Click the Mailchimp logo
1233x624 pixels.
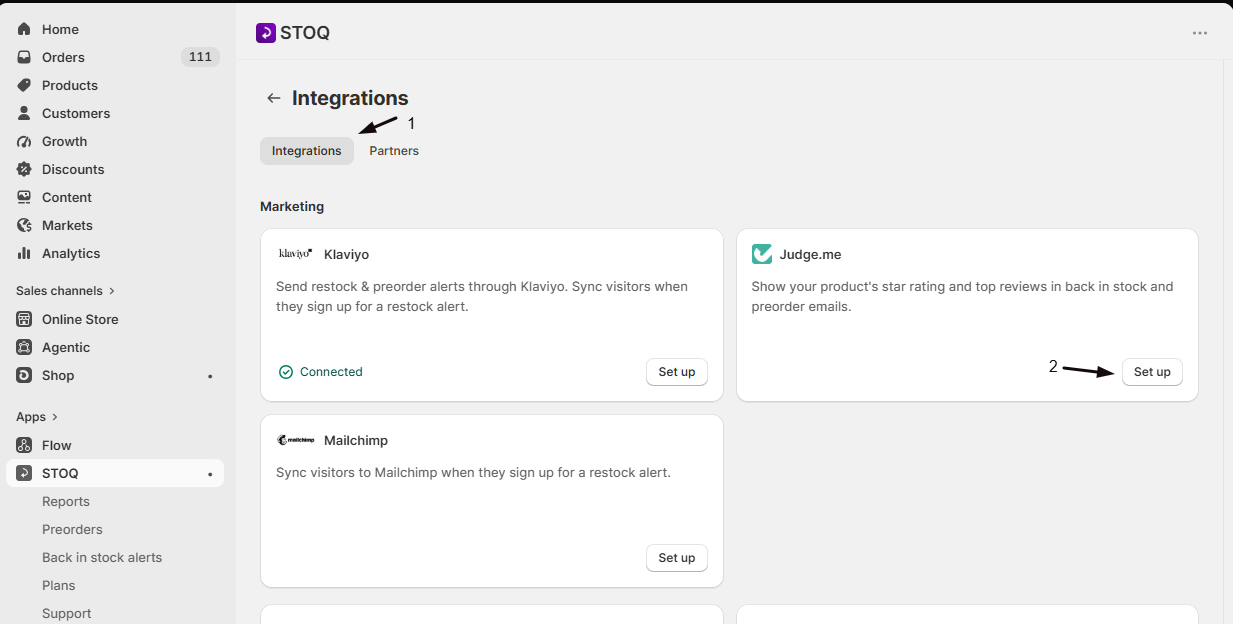tap(296, 440)
